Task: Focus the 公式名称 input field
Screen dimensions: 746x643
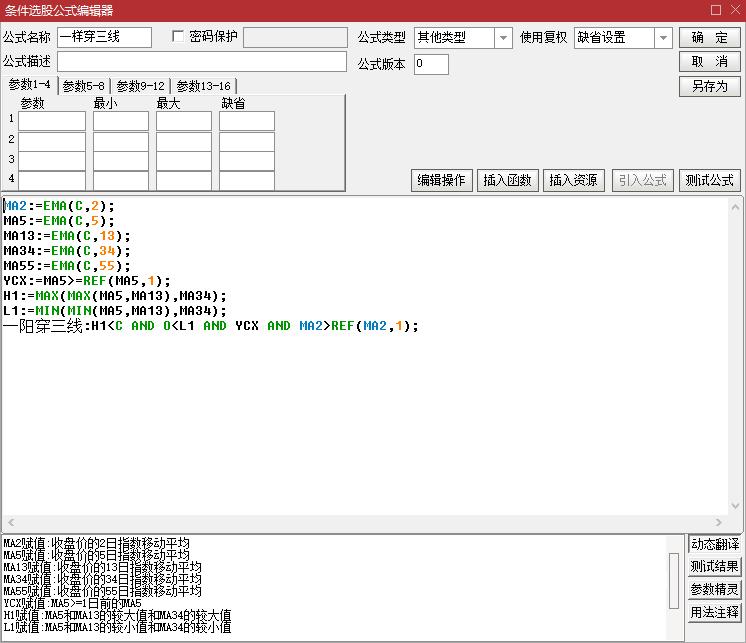Action: click(105, 37)
